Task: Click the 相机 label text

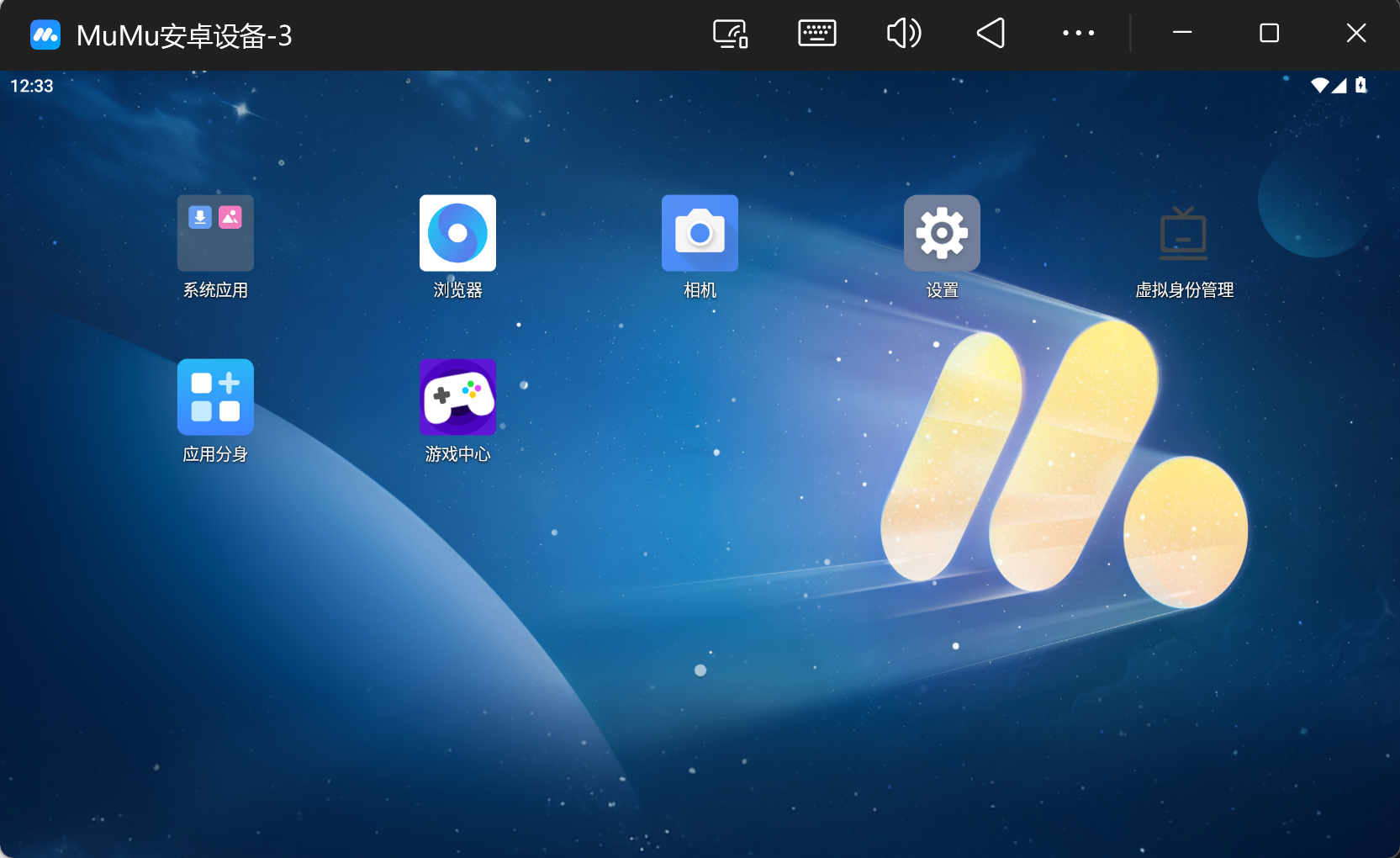Action: pos(700,290)
